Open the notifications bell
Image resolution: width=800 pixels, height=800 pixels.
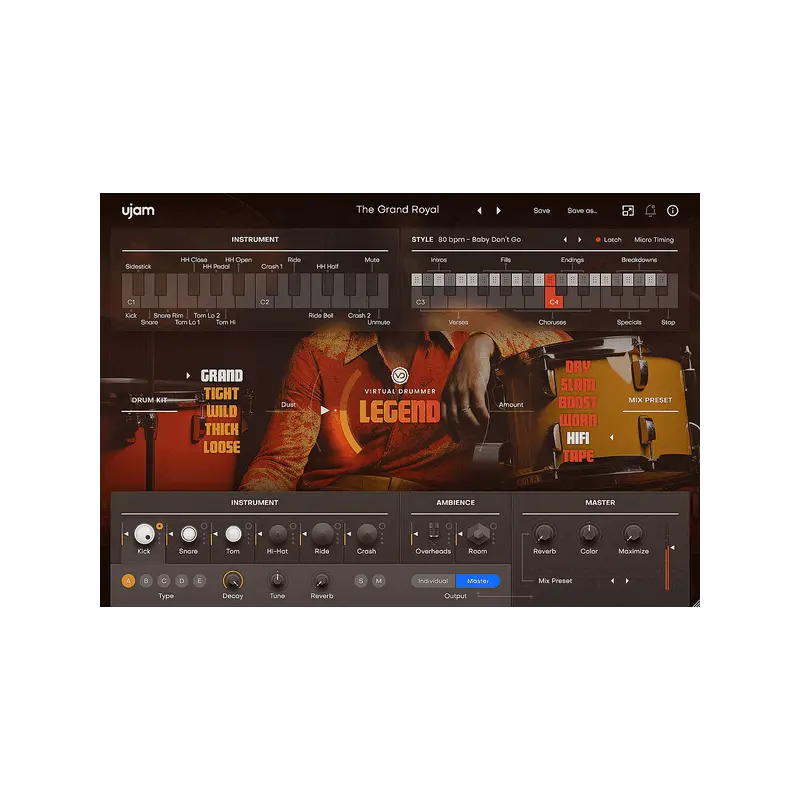pos(651,211)
